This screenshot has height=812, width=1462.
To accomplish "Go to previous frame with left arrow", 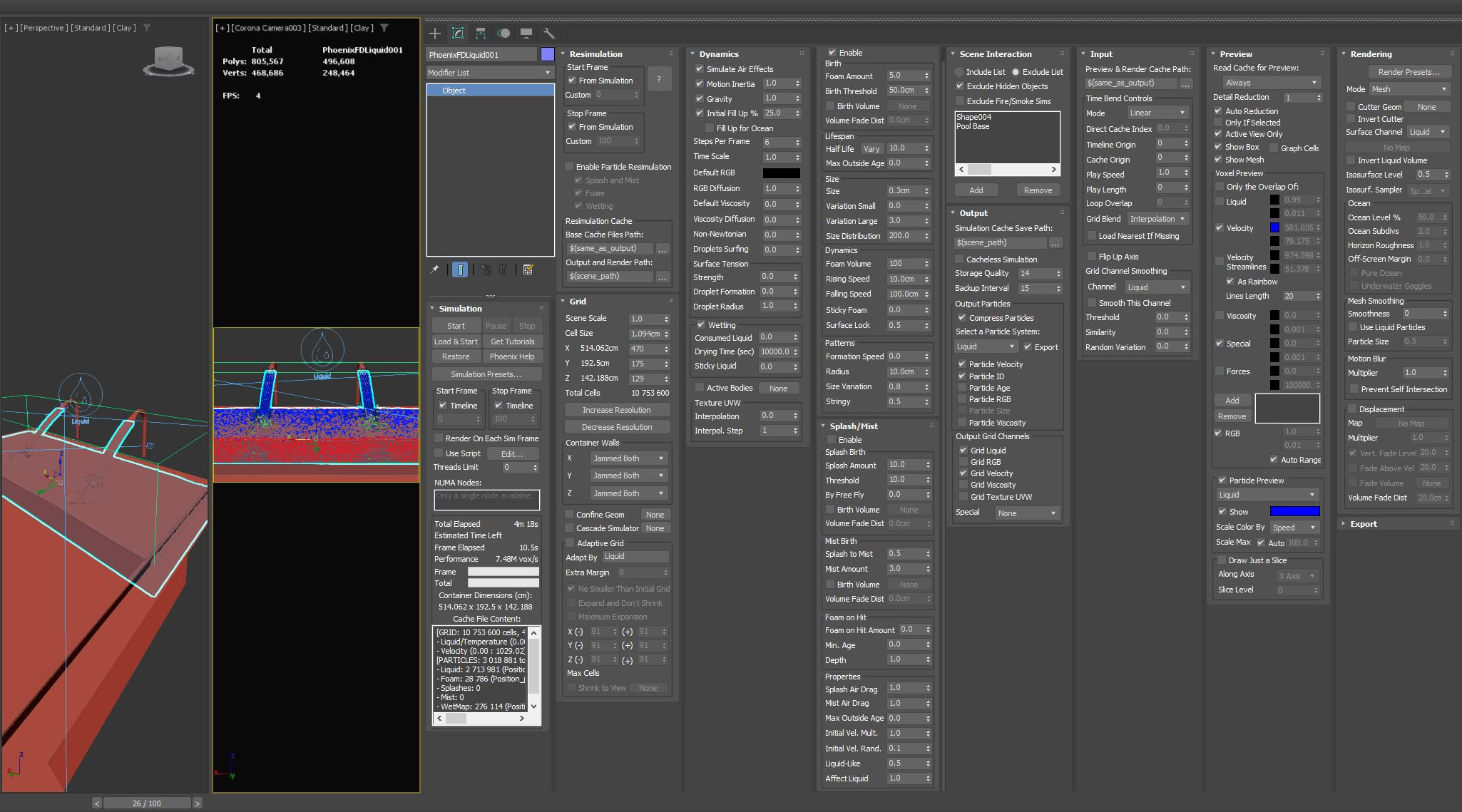I will (97, 803).
